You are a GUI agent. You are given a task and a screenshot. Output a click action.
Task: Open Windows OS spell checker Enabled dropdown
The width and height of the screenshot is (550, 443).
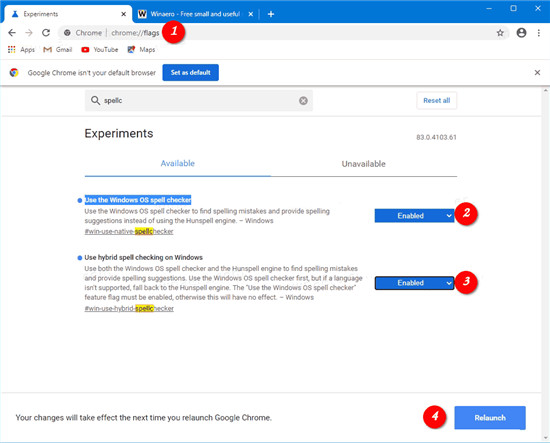414,216
